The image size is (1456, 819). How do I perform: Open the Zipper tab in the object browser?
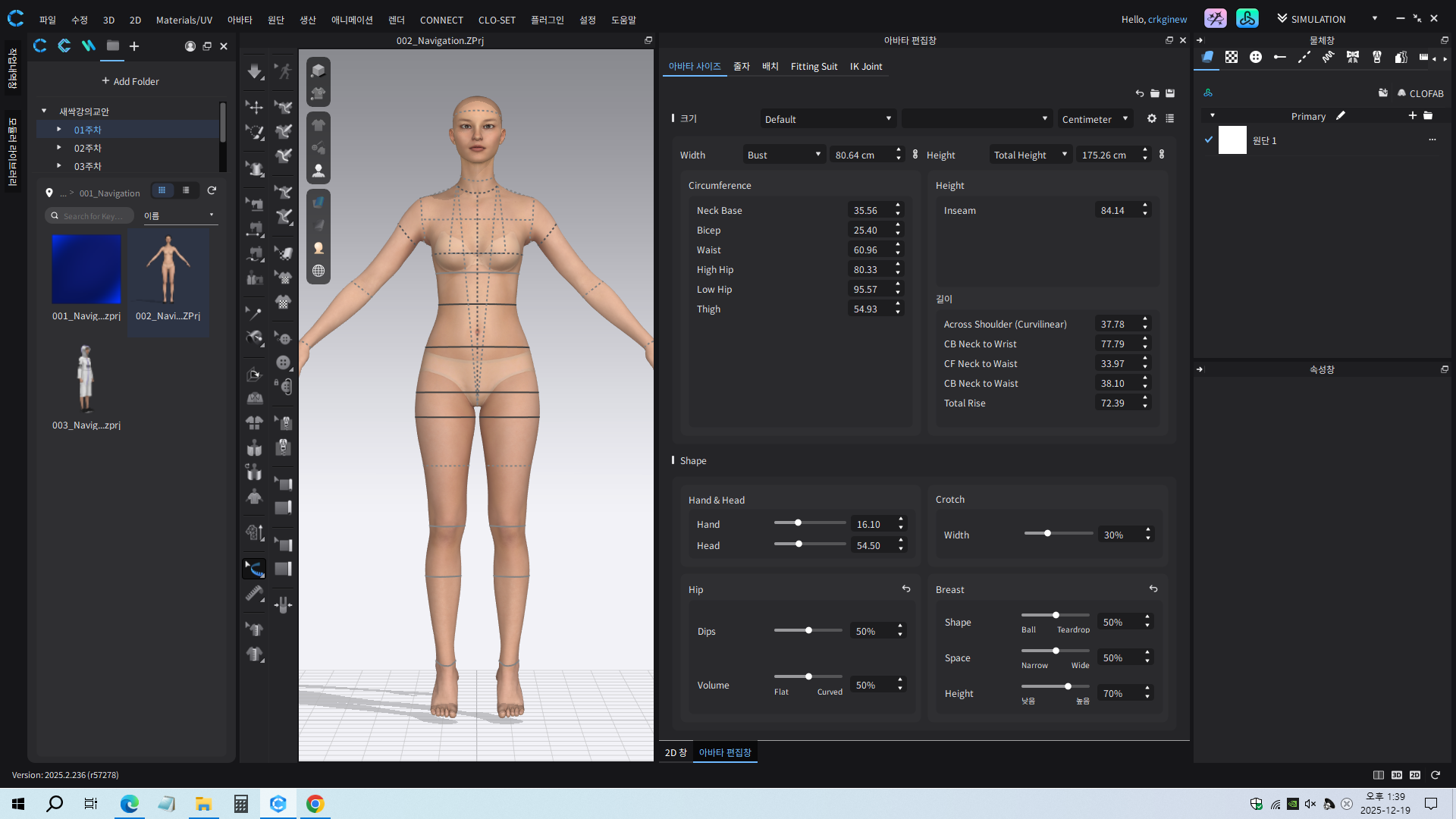(1376, 57)
